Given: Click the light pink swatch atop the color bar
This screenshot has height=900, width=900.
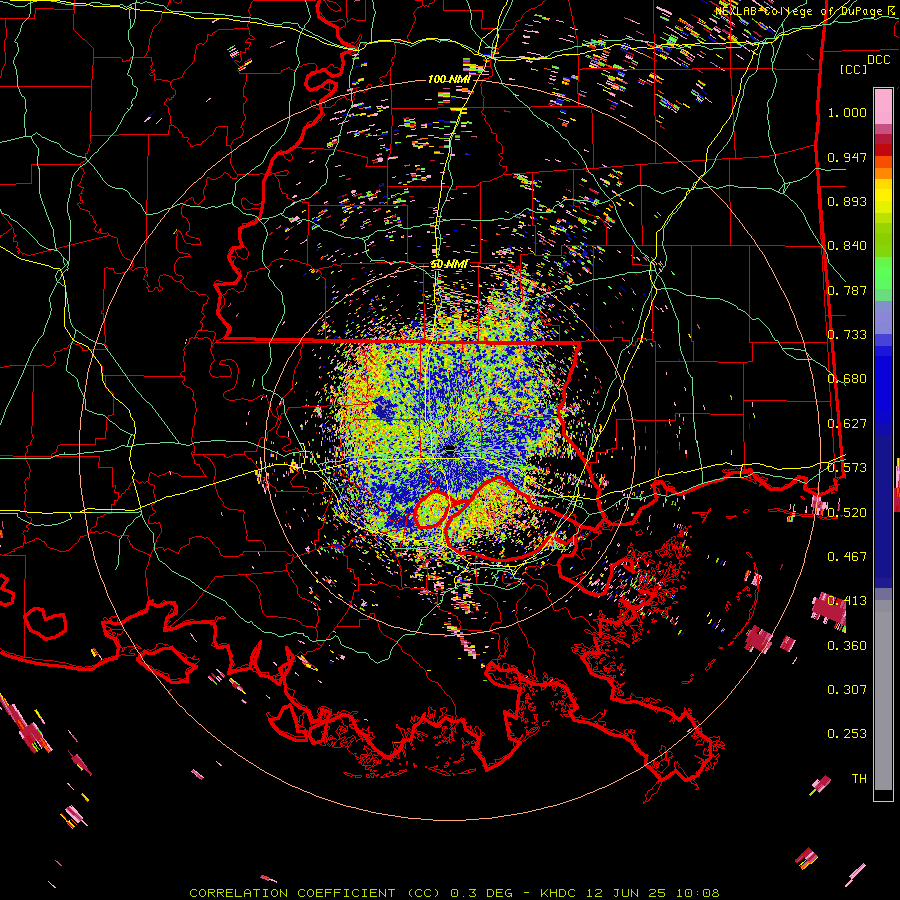Looking at the screenshot, I should pyautogui.click(x=883, y=106).
